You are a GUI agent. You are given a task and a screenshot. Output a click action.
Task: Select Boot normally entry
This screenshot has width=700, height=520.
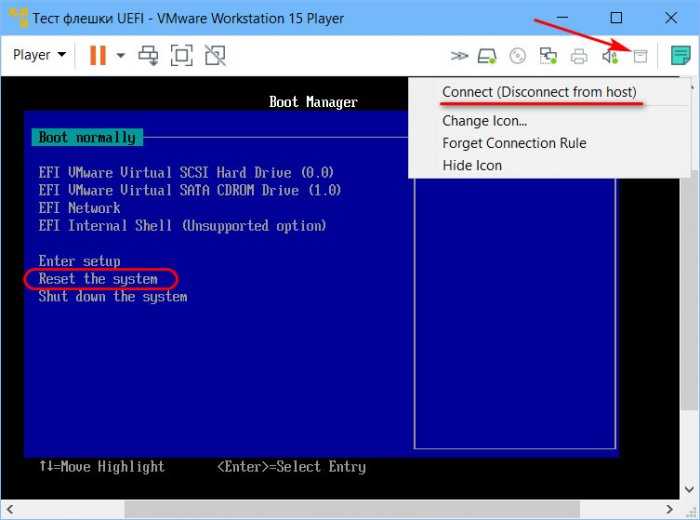pos(88,137)
